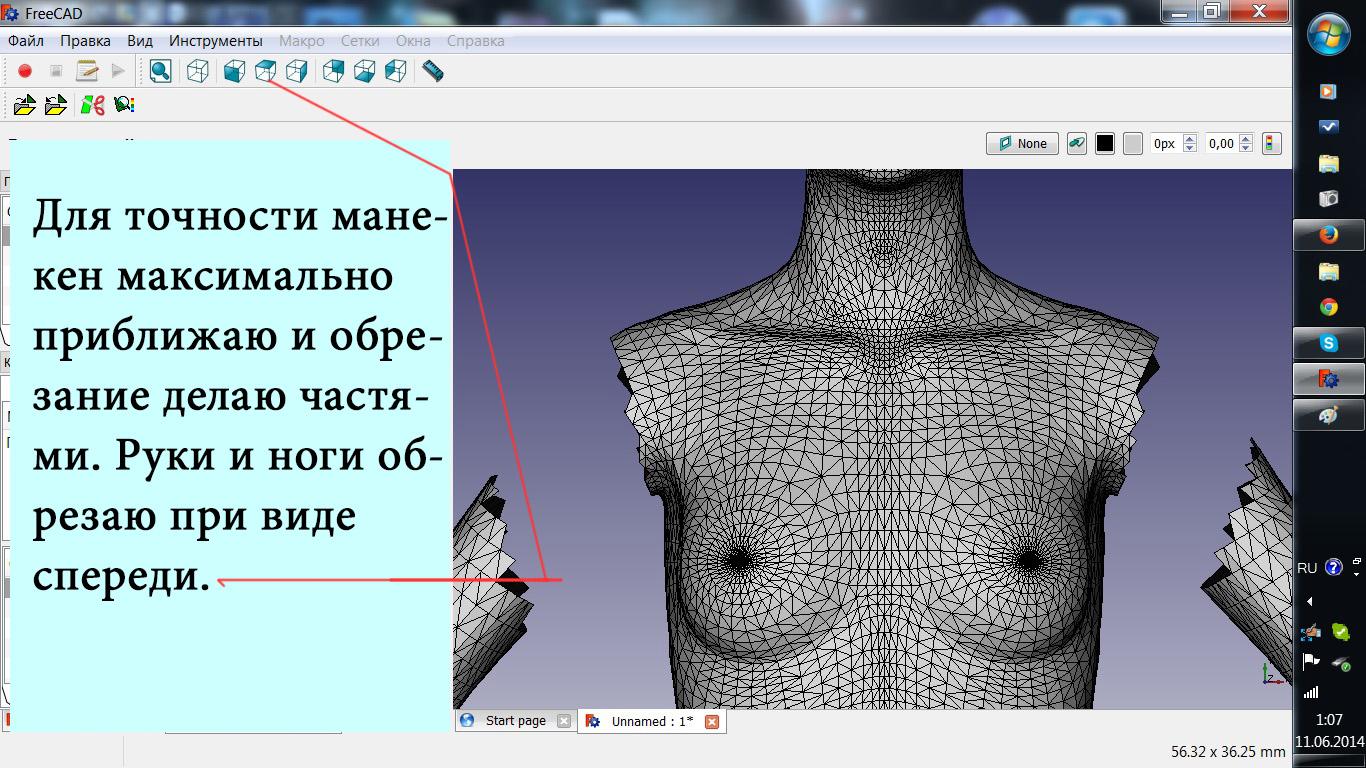Click the gray face color swatch
The height and width of the screenshot is (768, 1366).
point(1132,143)
